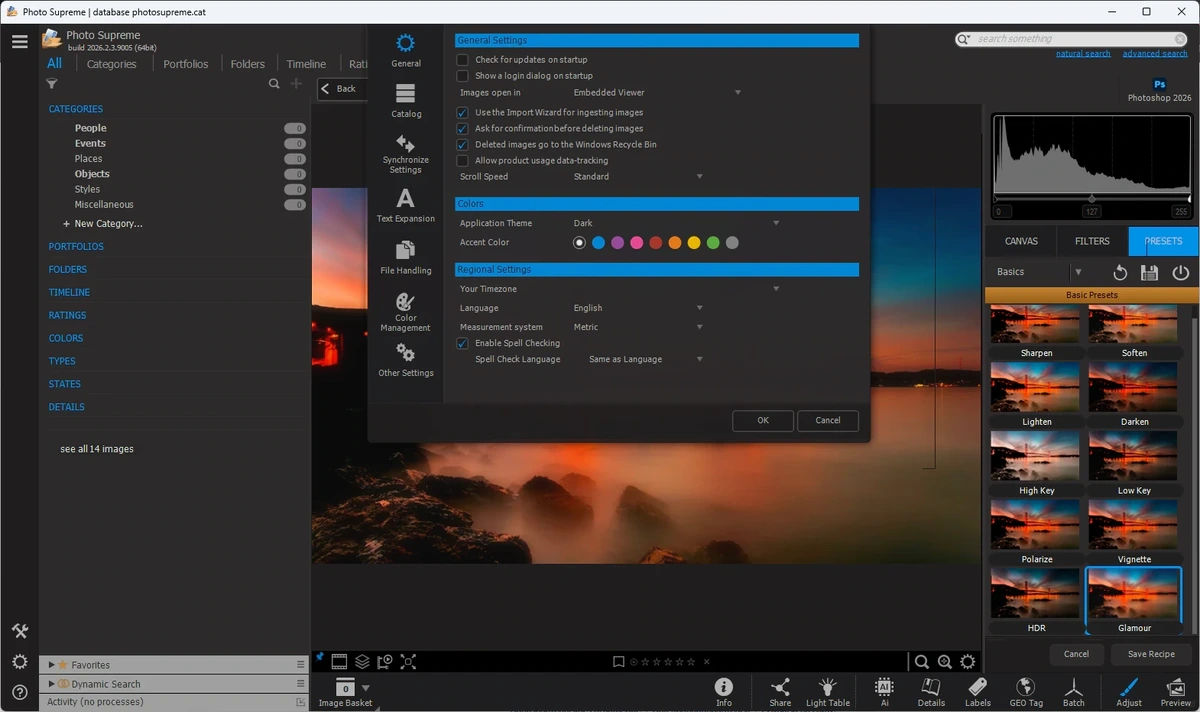Toggle Enable Spell Checking checkbox
Screen dimensions: 1200x712
[x=462, y=344]
